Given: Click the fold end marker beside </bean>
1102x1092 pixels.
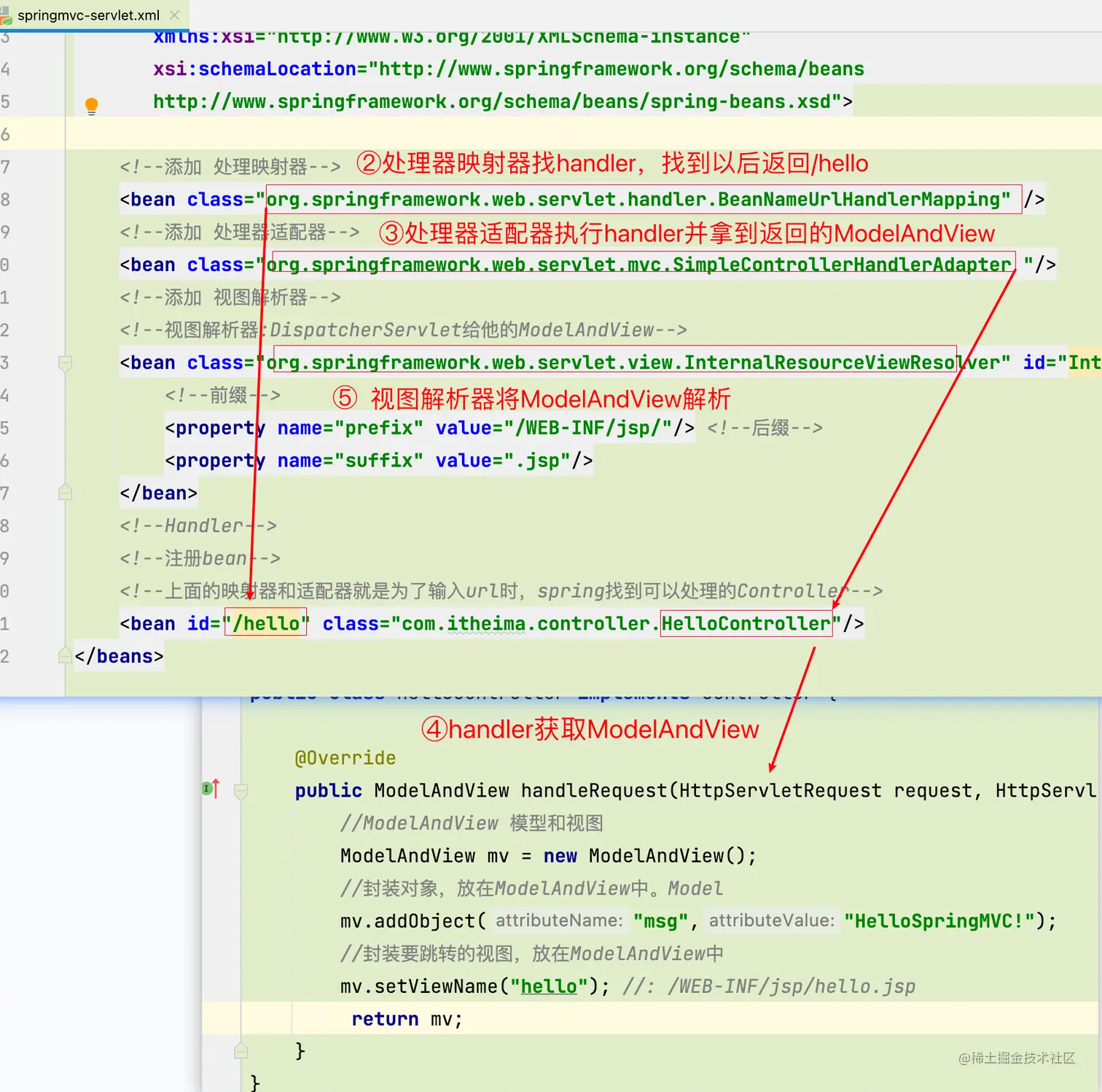Looking at the screenshot, I should click(x=65, y=493).
